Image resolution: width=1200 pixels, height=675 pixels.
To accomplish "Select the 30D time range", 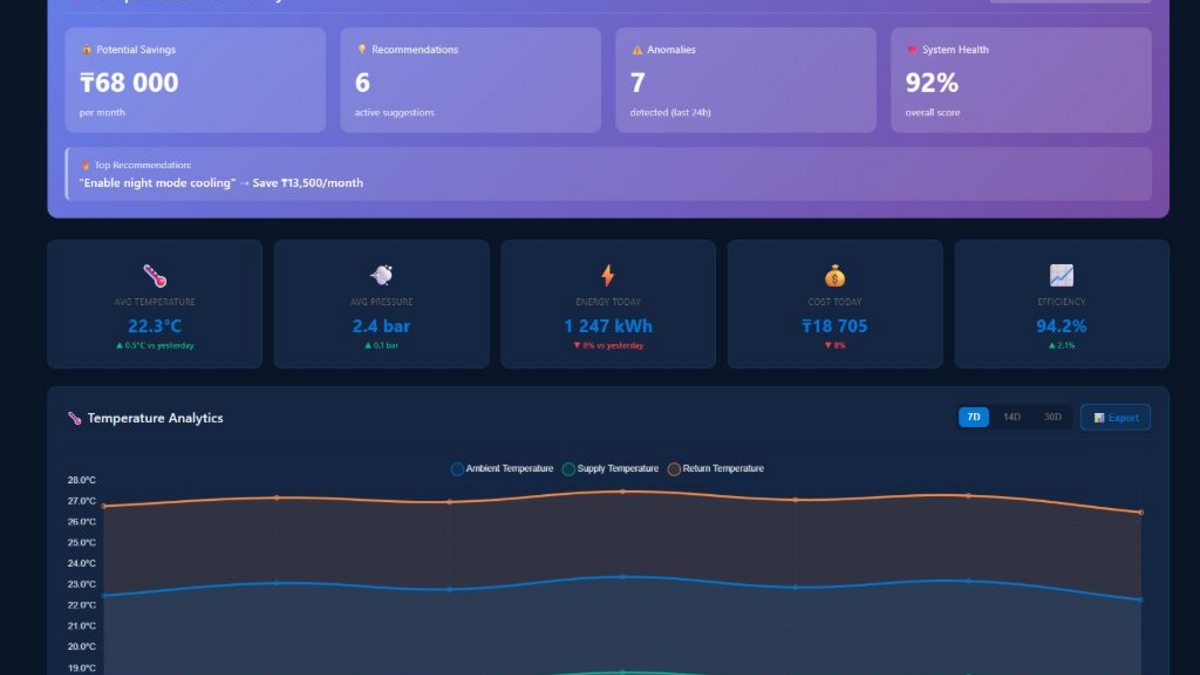I will click(x=1050, y=417).
